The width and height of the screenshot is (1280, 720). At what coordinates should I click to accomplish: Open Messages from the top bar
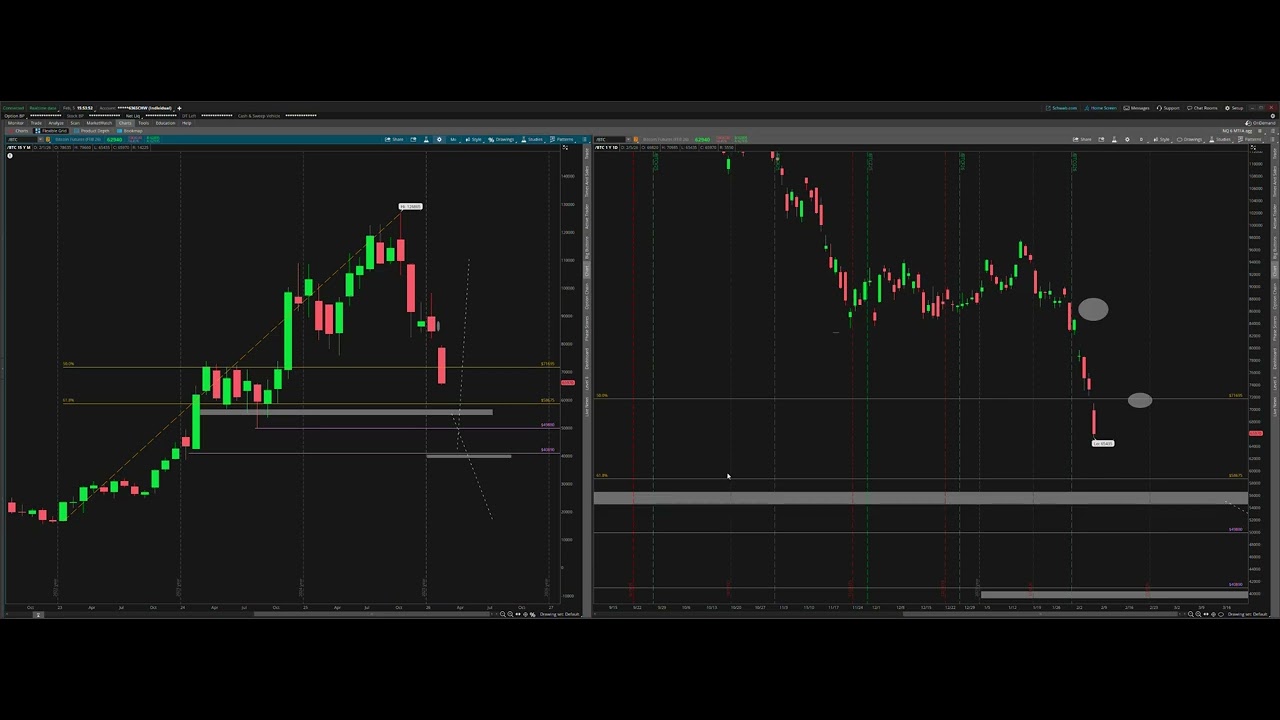pyautogui.click(x=1136, y=108)
